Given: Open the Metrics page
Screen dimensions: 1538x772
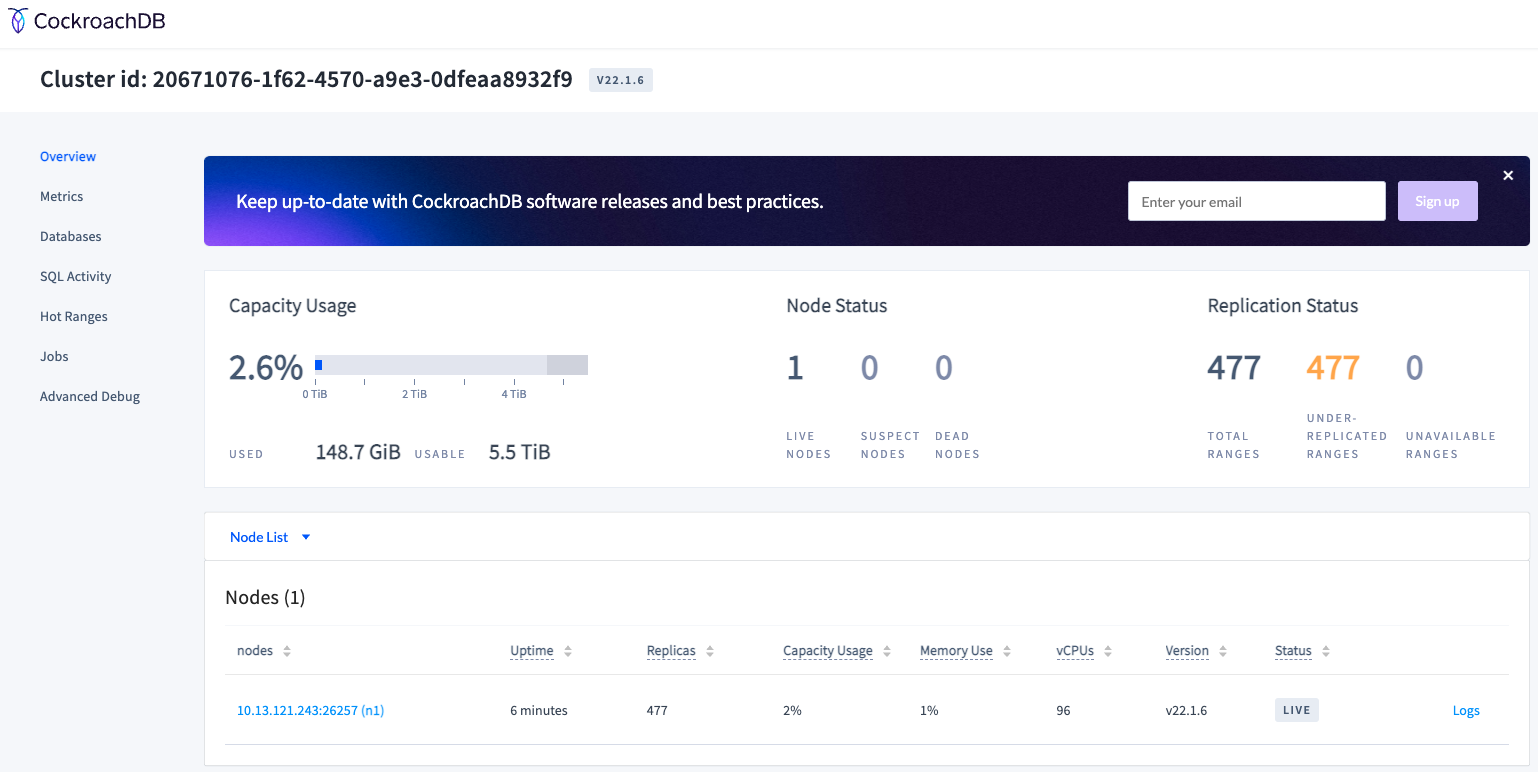Looking at the screenshot, I should coord(61,196).
